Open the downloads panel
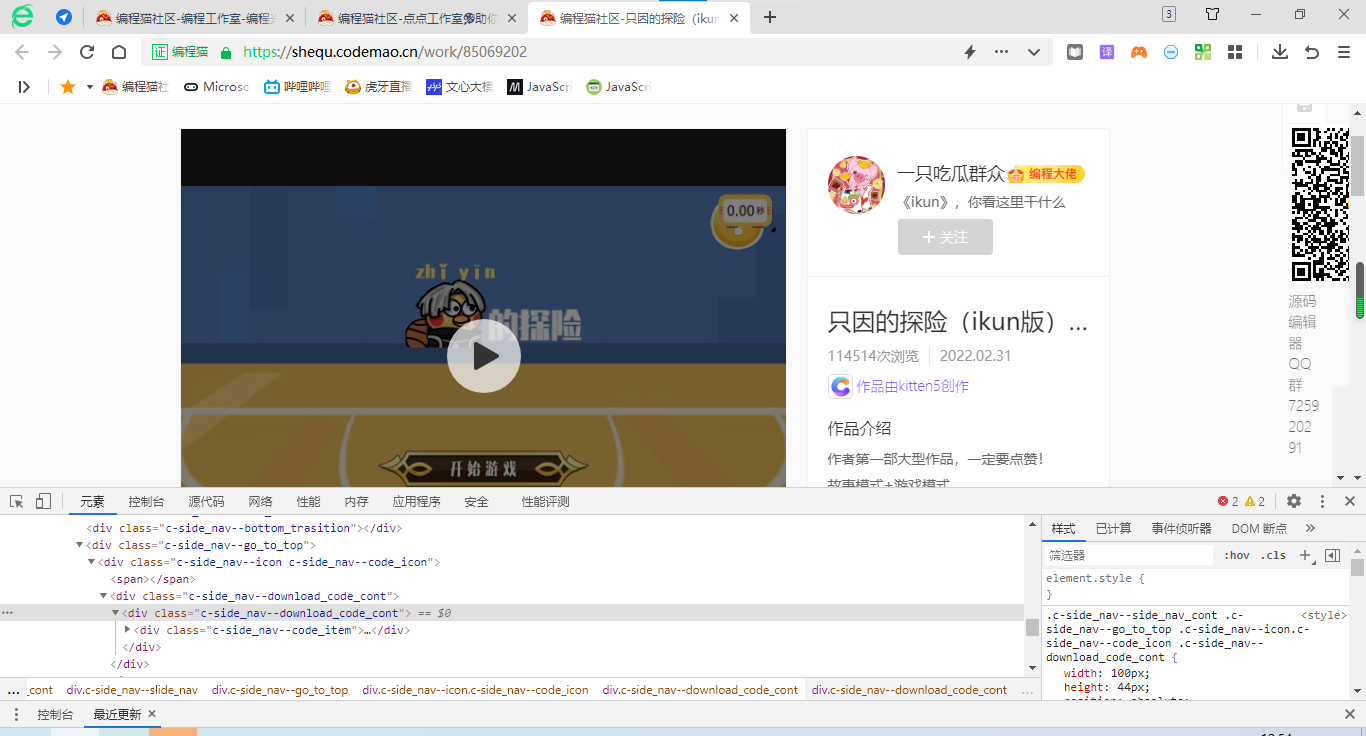The height and width of the screenshot is (736, 1366). (1279, 52)
